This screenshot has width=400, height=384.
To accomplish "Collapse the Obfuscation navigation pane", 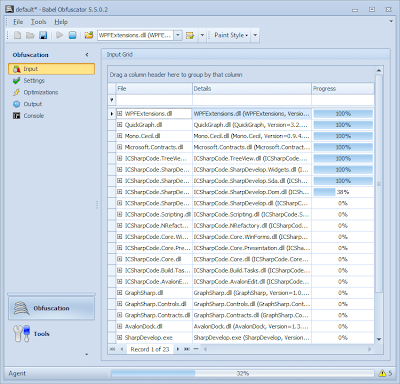I will 87,55.
